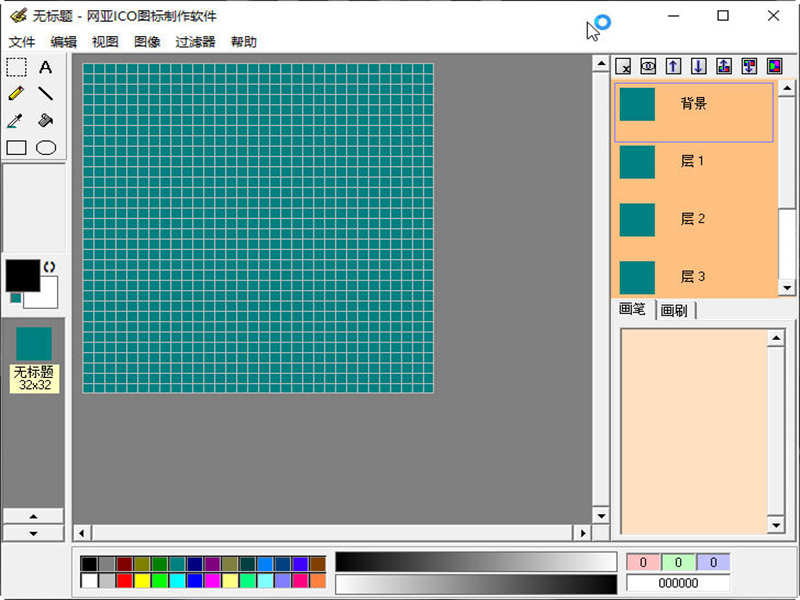
Task: Click the flatten all layers colorful icon
Action: 774,66
